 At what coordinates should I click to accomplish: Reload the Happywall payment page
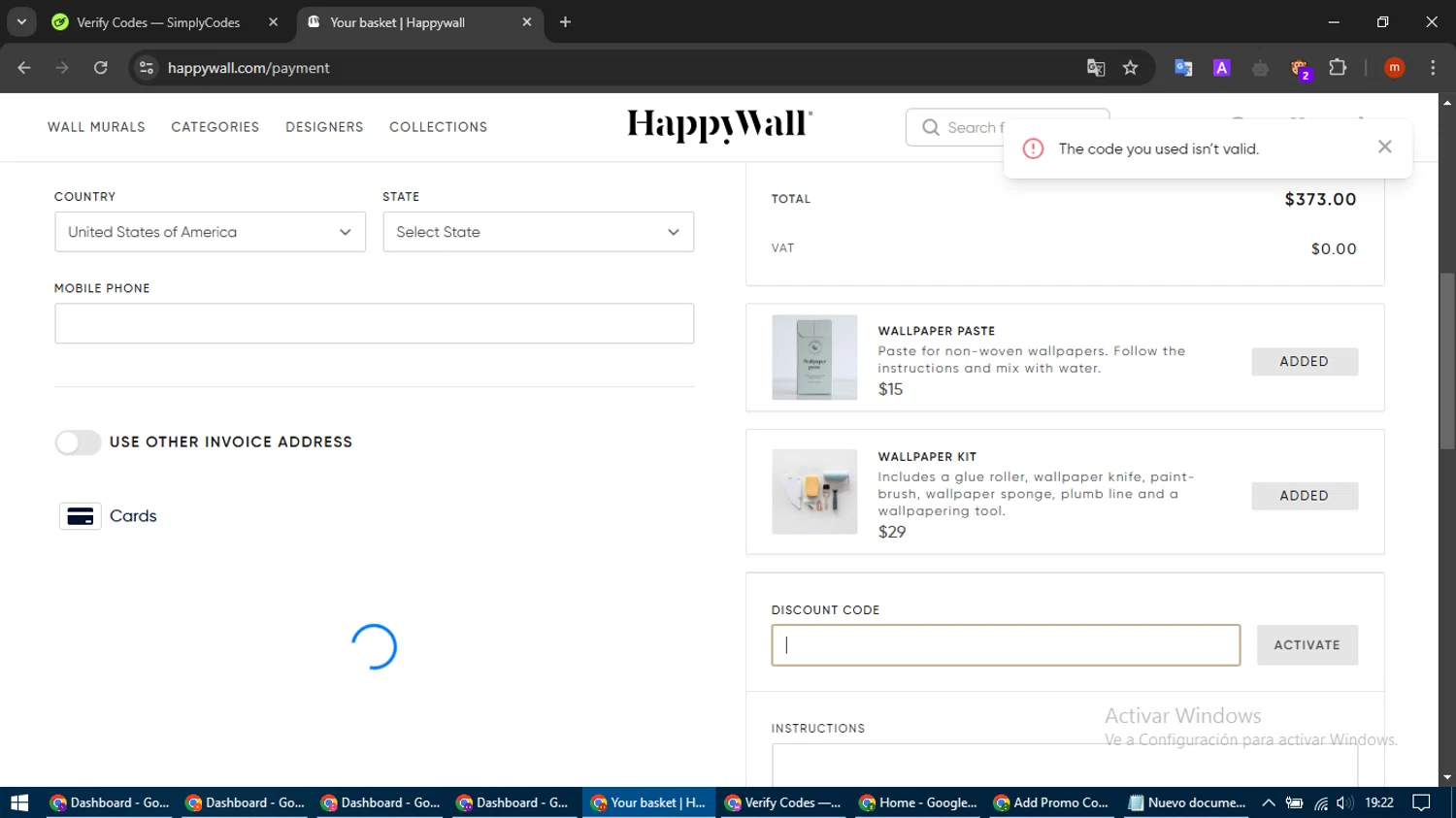(x=101, y=68)
